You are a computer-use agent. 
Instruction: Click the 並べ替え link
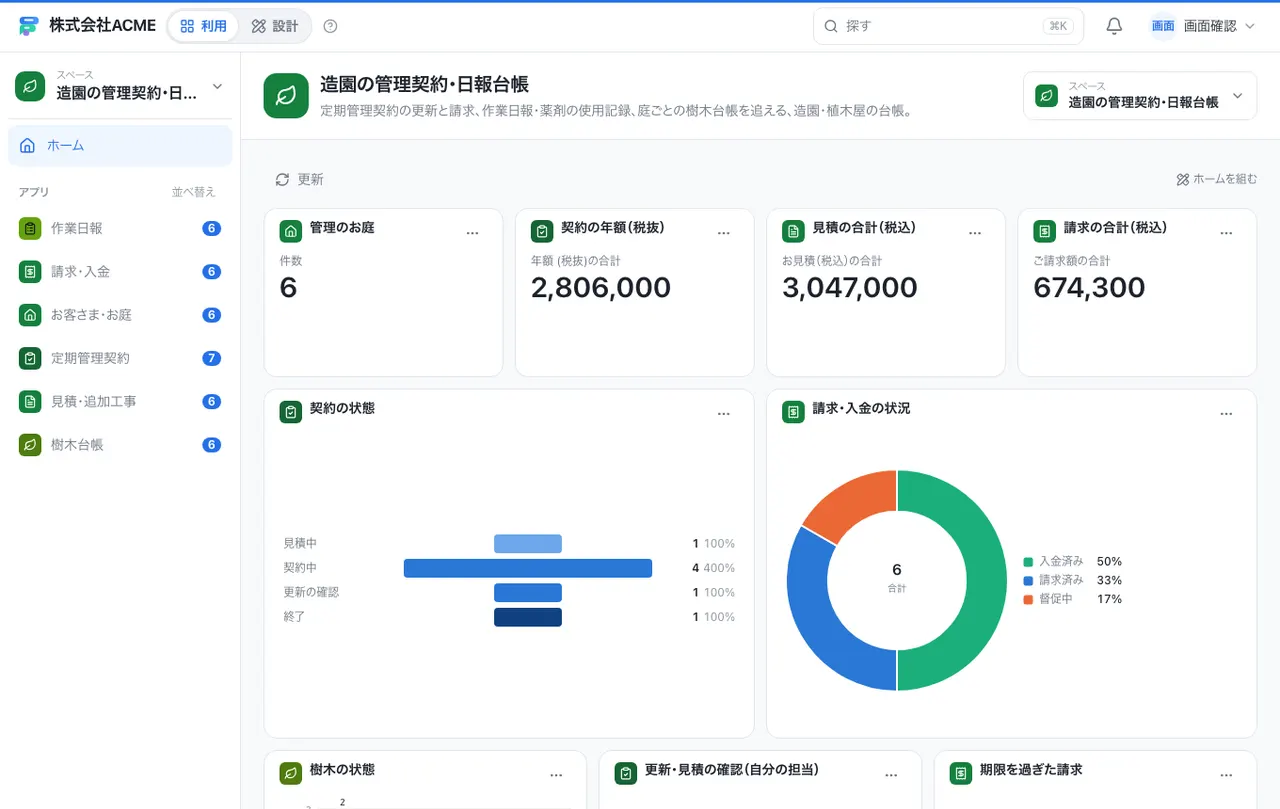pos(193,192)
